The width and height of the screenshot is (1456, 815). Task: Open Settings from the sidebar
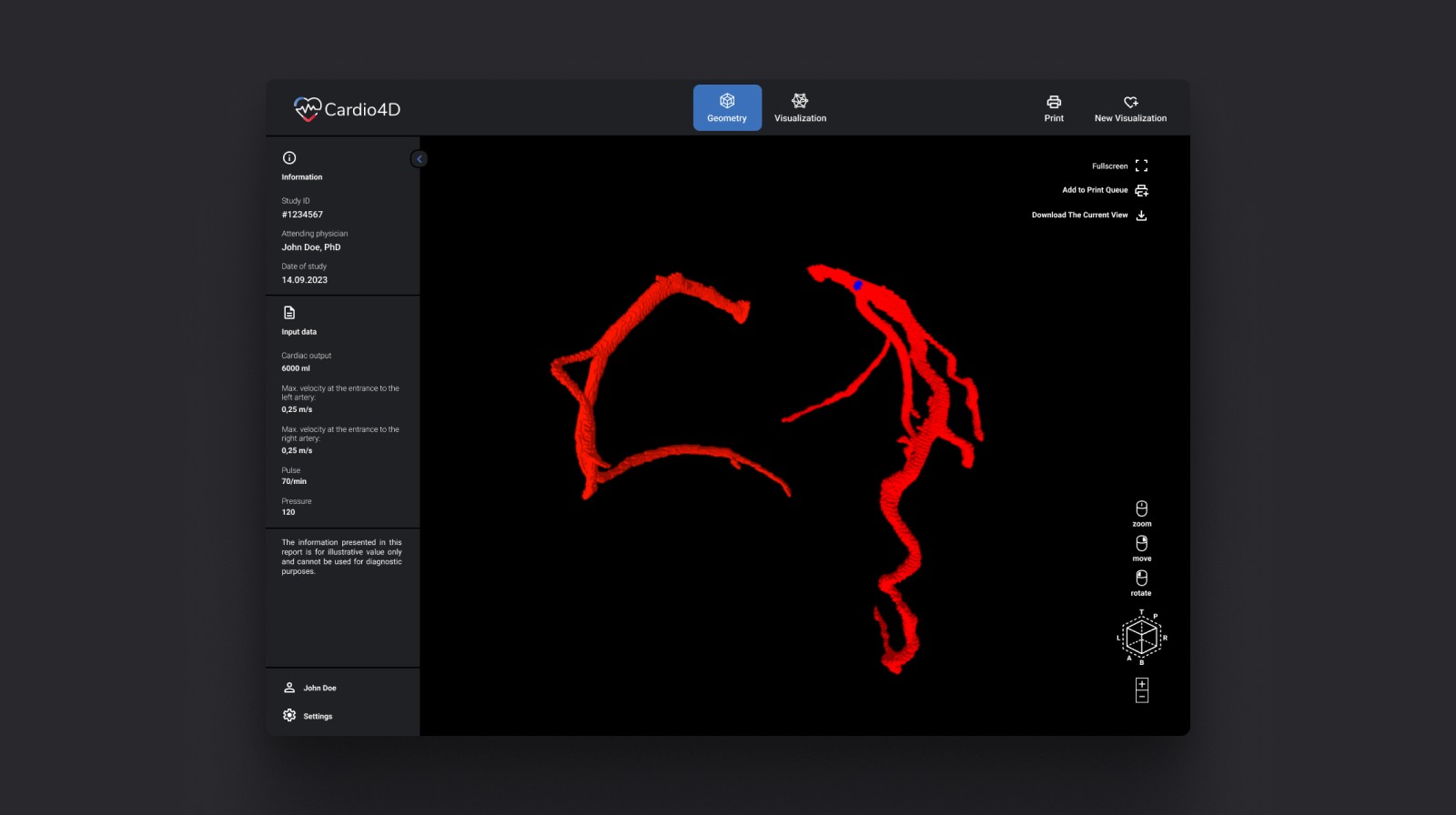click(308, 716)
